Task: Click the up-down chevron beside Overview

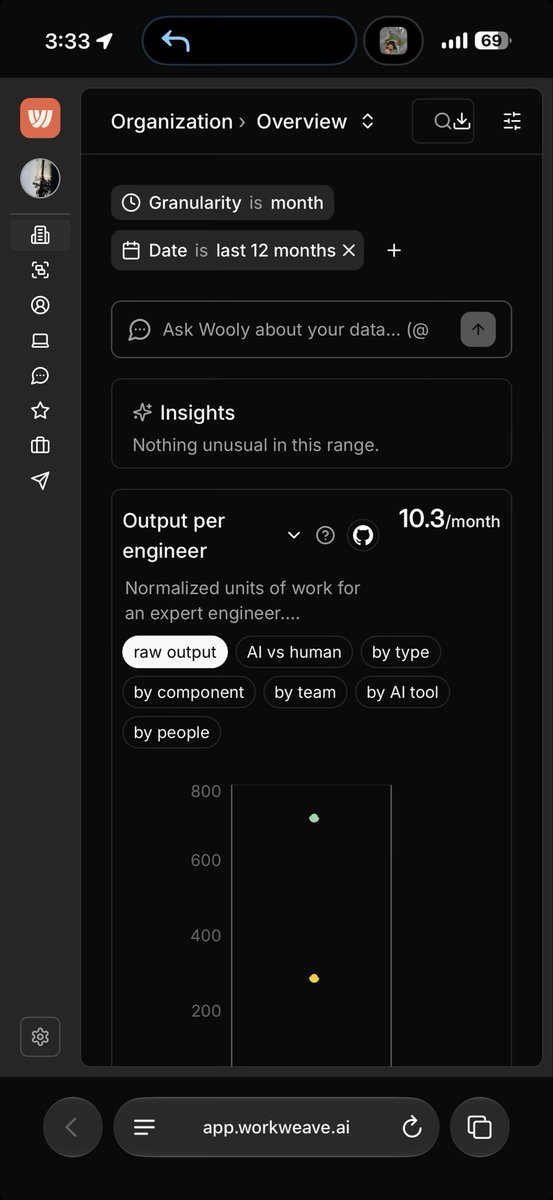Action: tap(368, 121)
